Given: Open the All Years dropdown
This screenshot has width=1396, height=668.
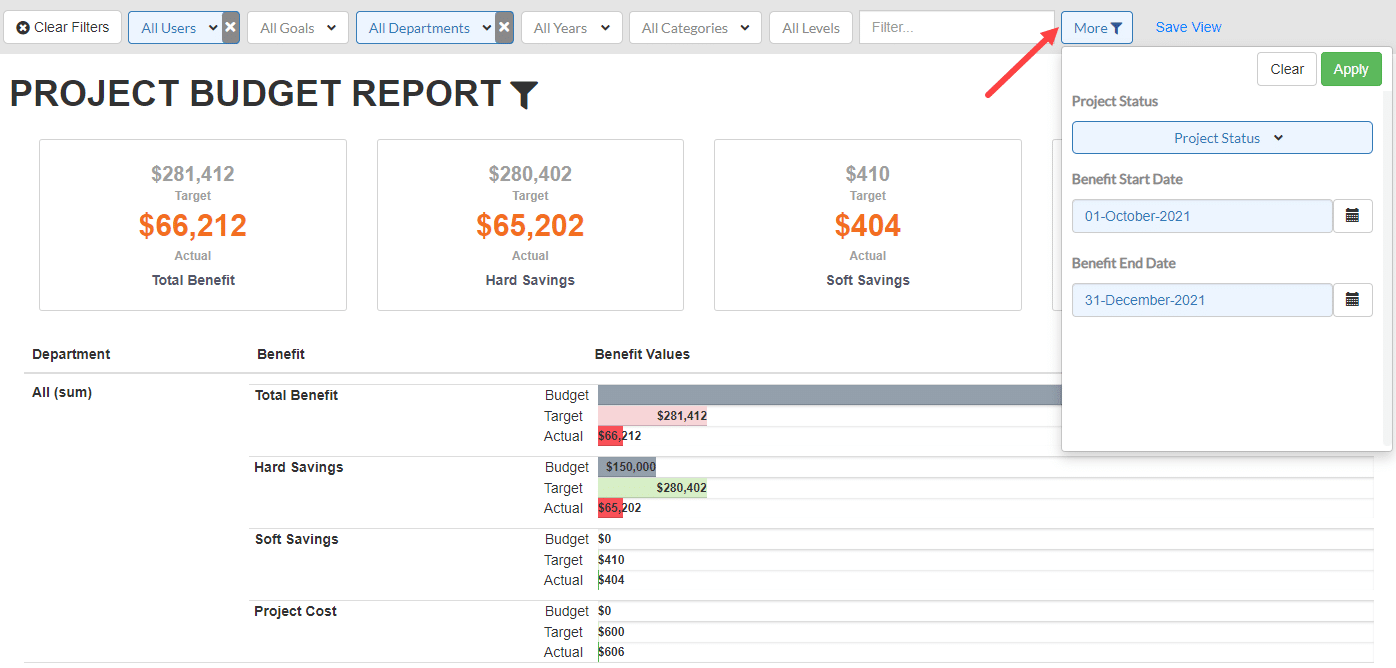Looking at the screenshot, I should [x=571, y=28].
